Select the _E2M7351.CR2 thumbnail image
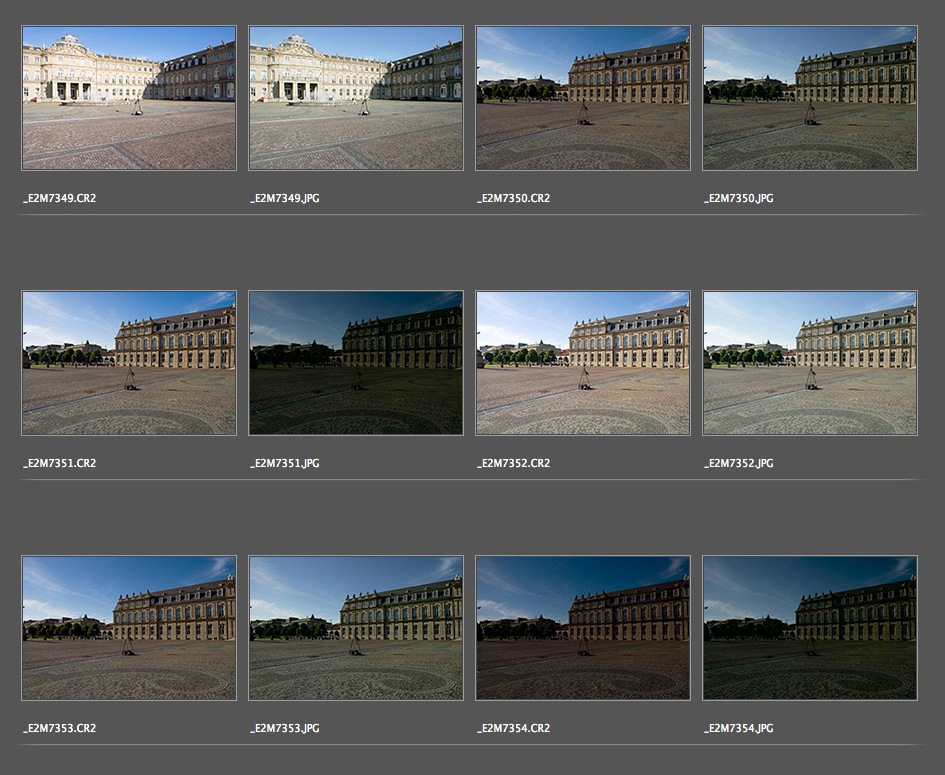Image resolution: width=945 pixels, height=775 pixels. click(x=129, y=363)
